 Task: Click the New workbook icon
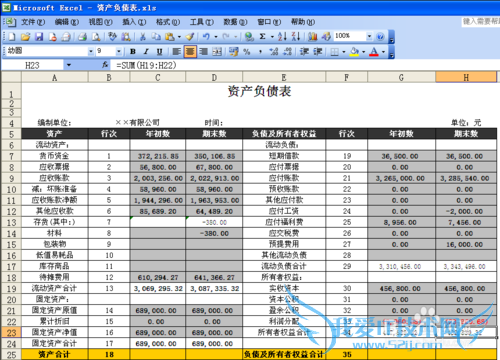tap(12, 36)
